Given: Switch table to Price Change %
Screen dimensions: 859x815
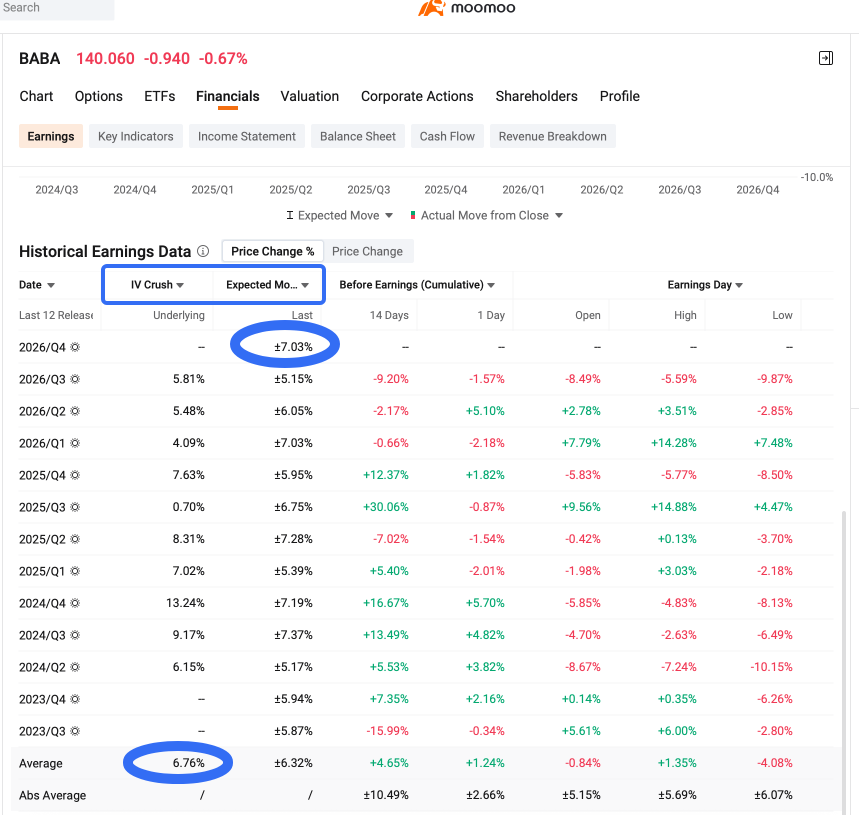Looking at the screenshot, I should 272,251.
